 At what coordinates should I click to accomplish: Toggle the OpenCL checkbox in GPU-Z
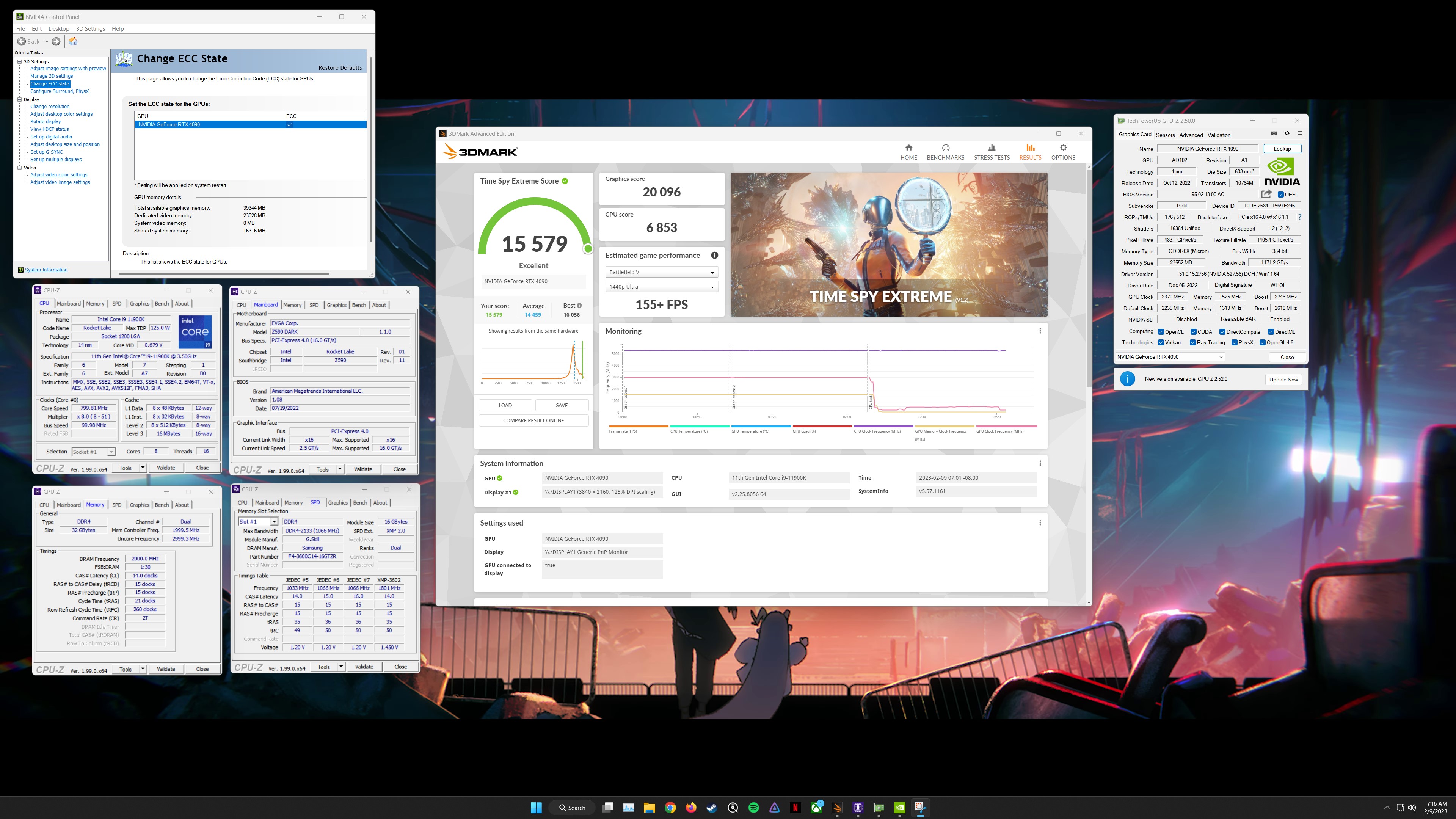pos(1160,332)
